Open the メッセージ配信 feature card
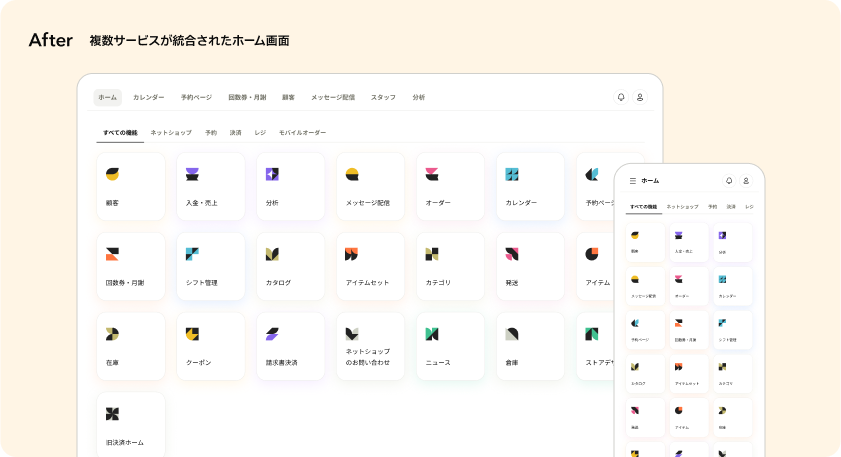This screenshot has height=457, width=841. 370,186
